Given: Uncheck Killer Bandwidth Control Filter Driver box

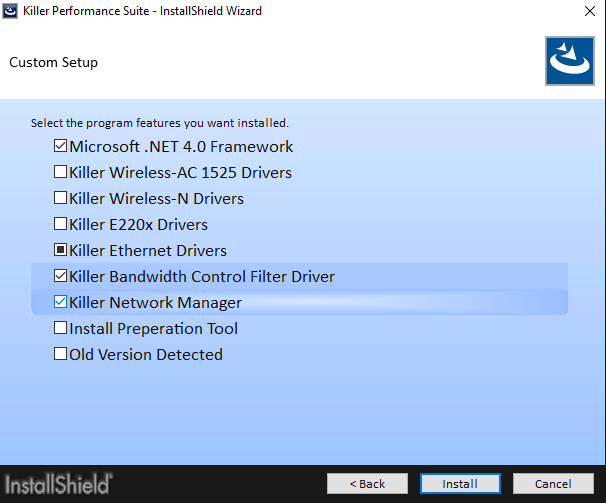Looking at the screenshot, I should click(x=60, y=276).
